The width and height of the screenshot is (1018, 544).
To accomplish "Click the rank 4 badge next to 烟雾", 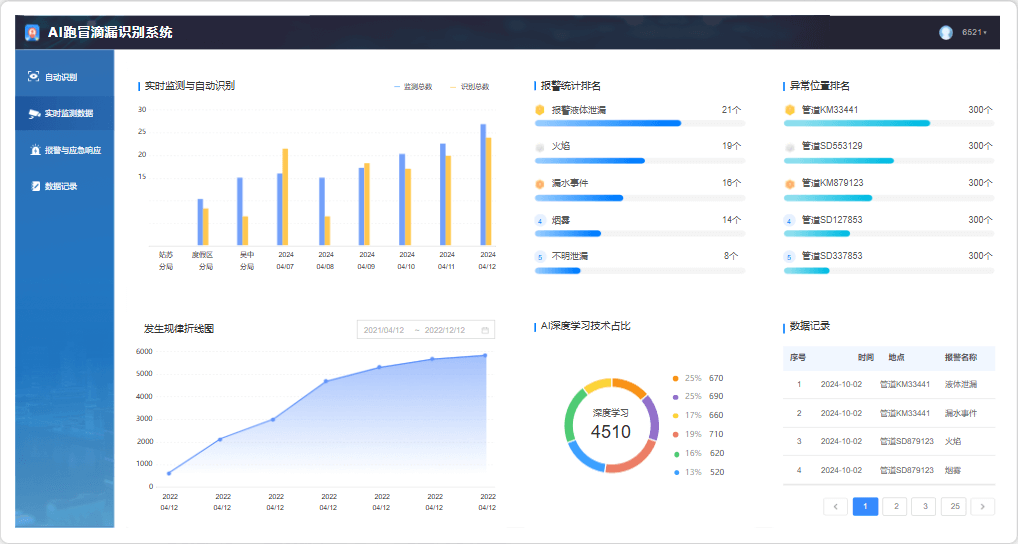I will click(540, 220).
